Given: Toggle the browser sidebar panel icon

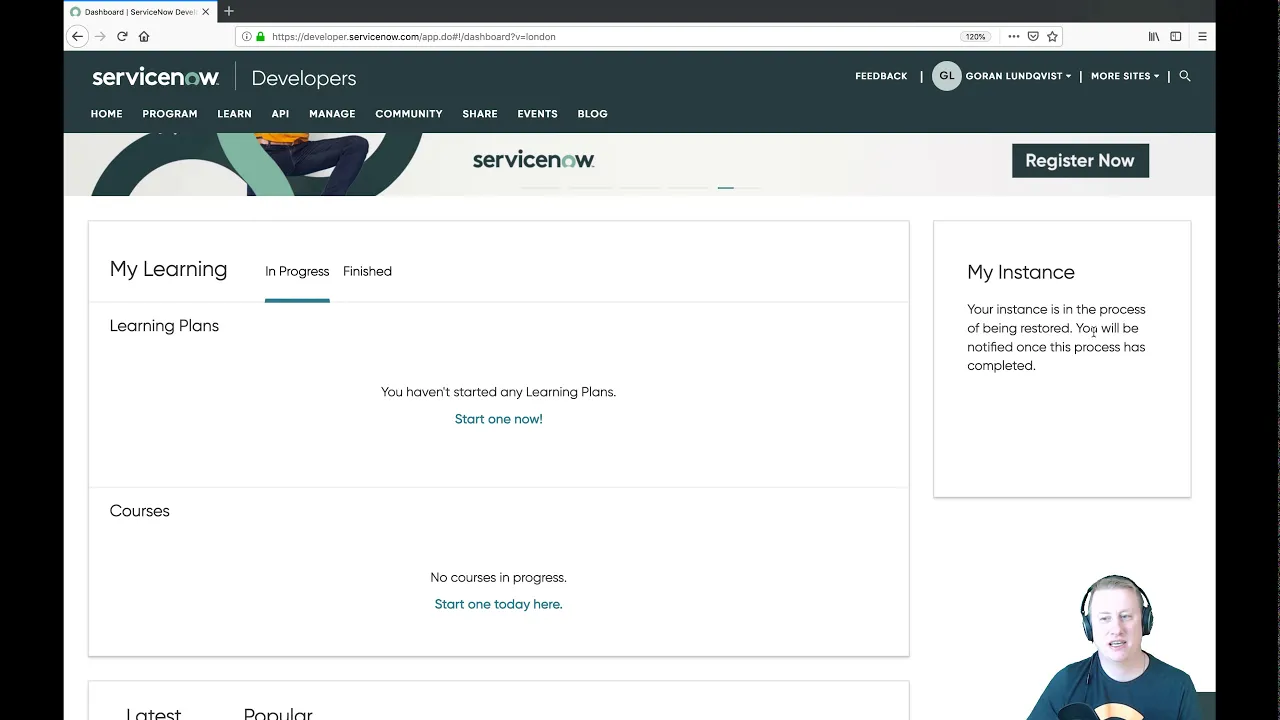Looking at the screenshot, I should (x=1176, y=36).
